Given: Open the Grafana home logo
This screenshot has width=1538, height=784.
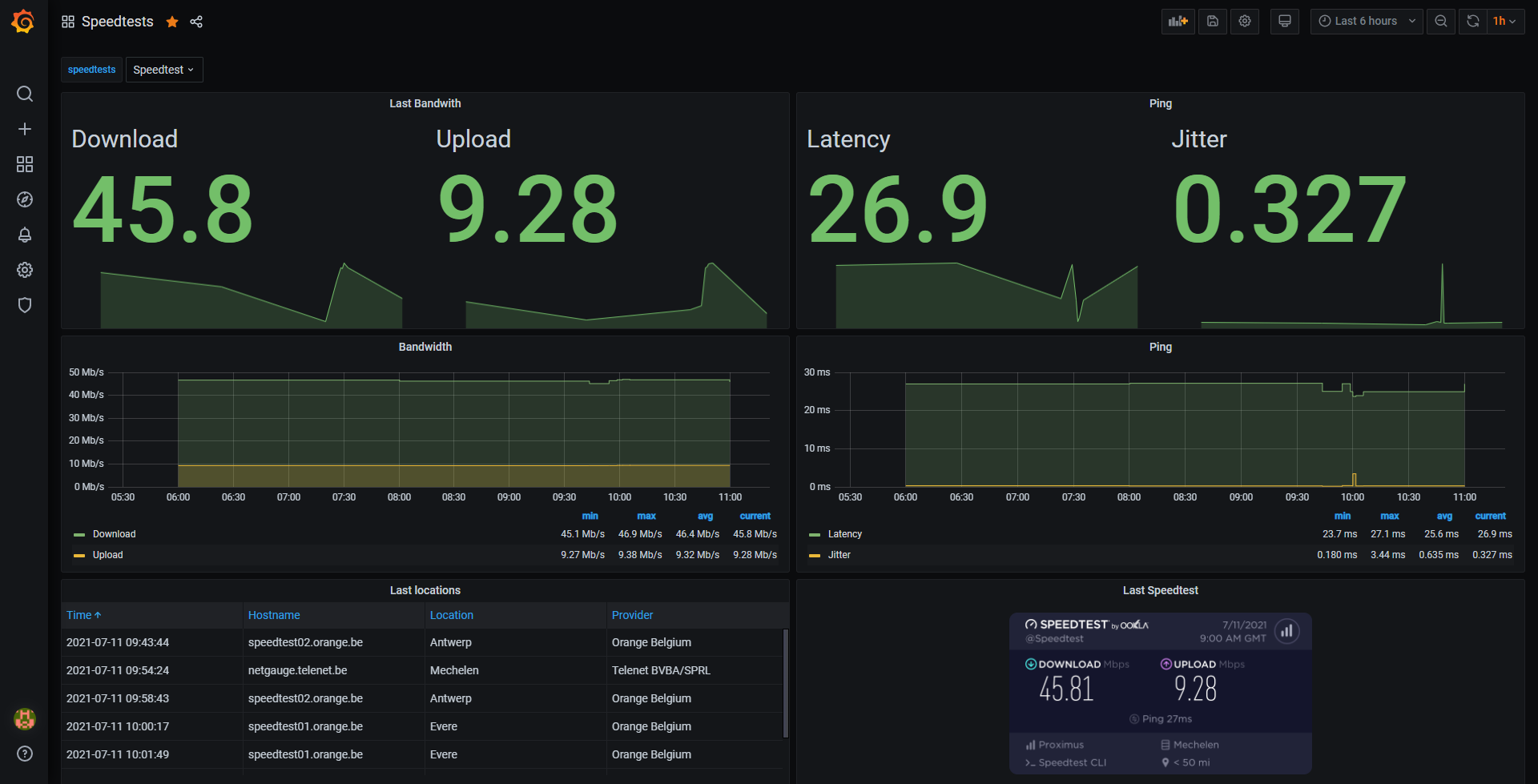Looking at the screenshot, I should click(23, 22).
